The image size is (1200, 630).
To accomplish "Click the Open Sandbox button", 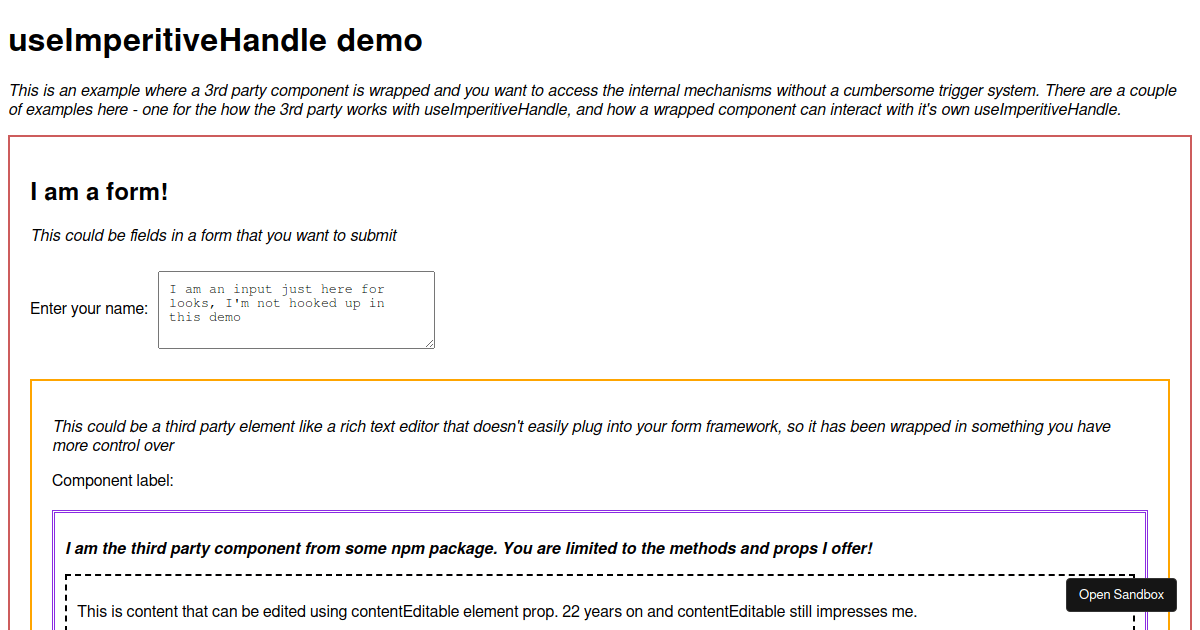I will click(1120, 594).
